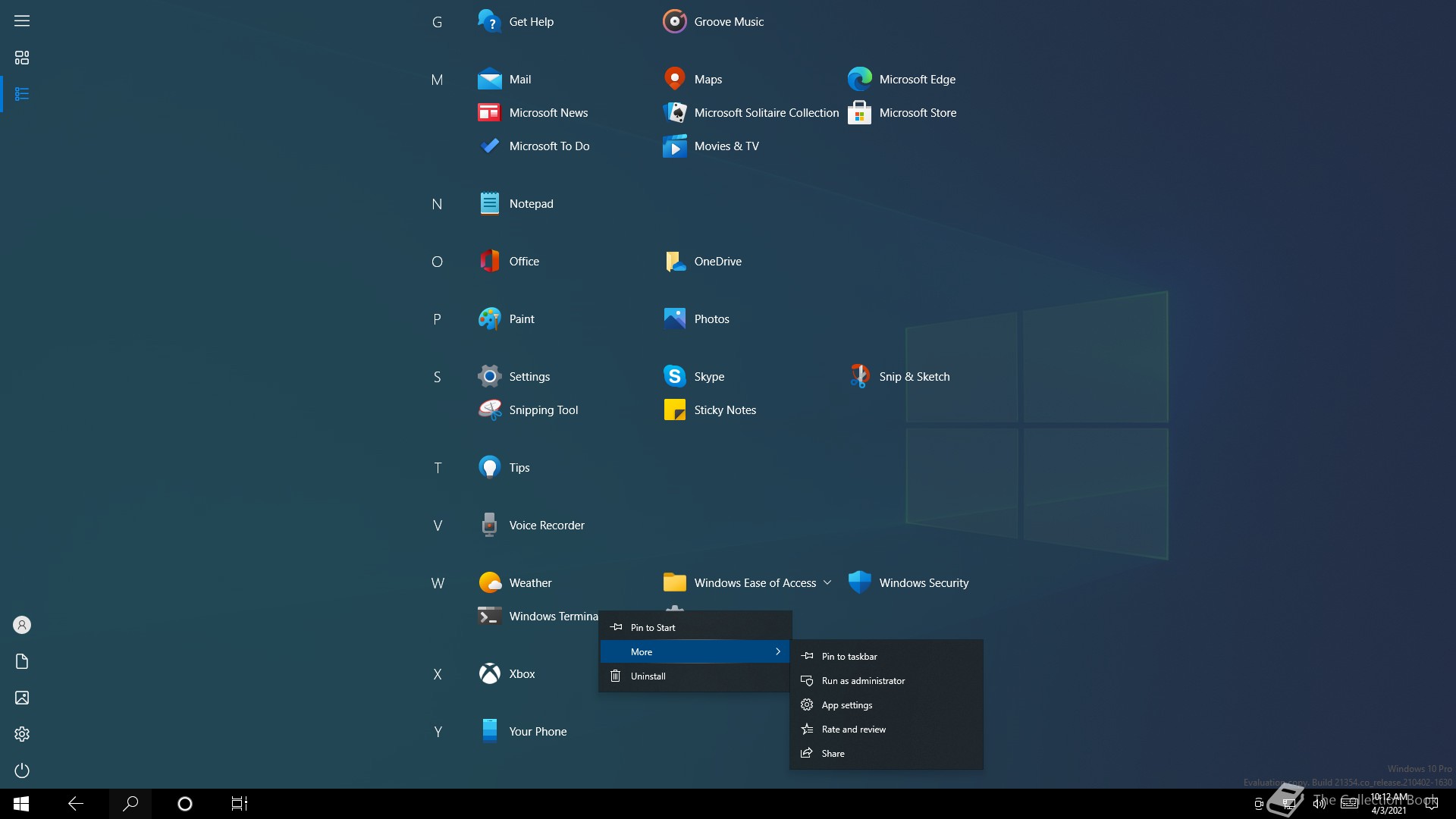Open the Settings app icon in list

(x=489, y=376)
